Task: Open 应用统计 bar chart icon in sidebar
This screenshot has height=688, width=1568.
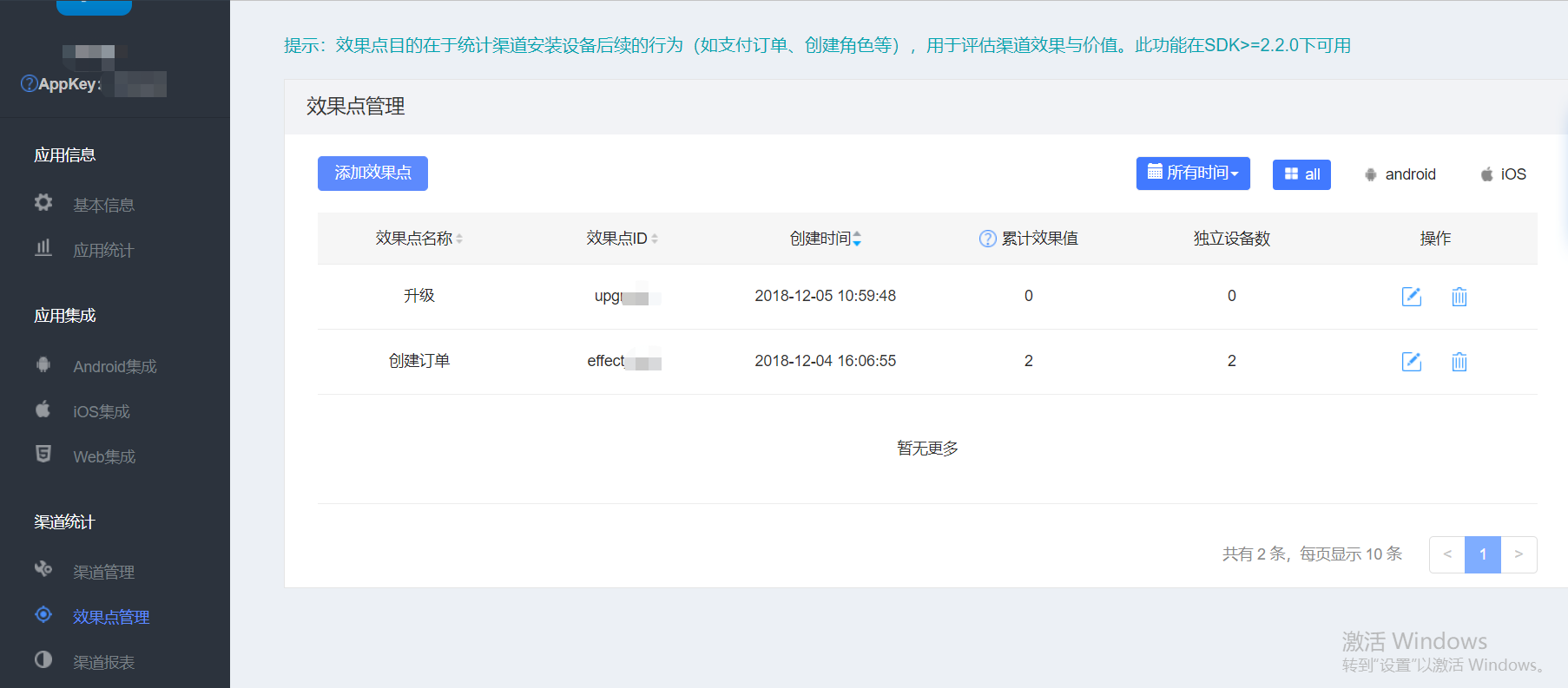Action: point(43,247)
